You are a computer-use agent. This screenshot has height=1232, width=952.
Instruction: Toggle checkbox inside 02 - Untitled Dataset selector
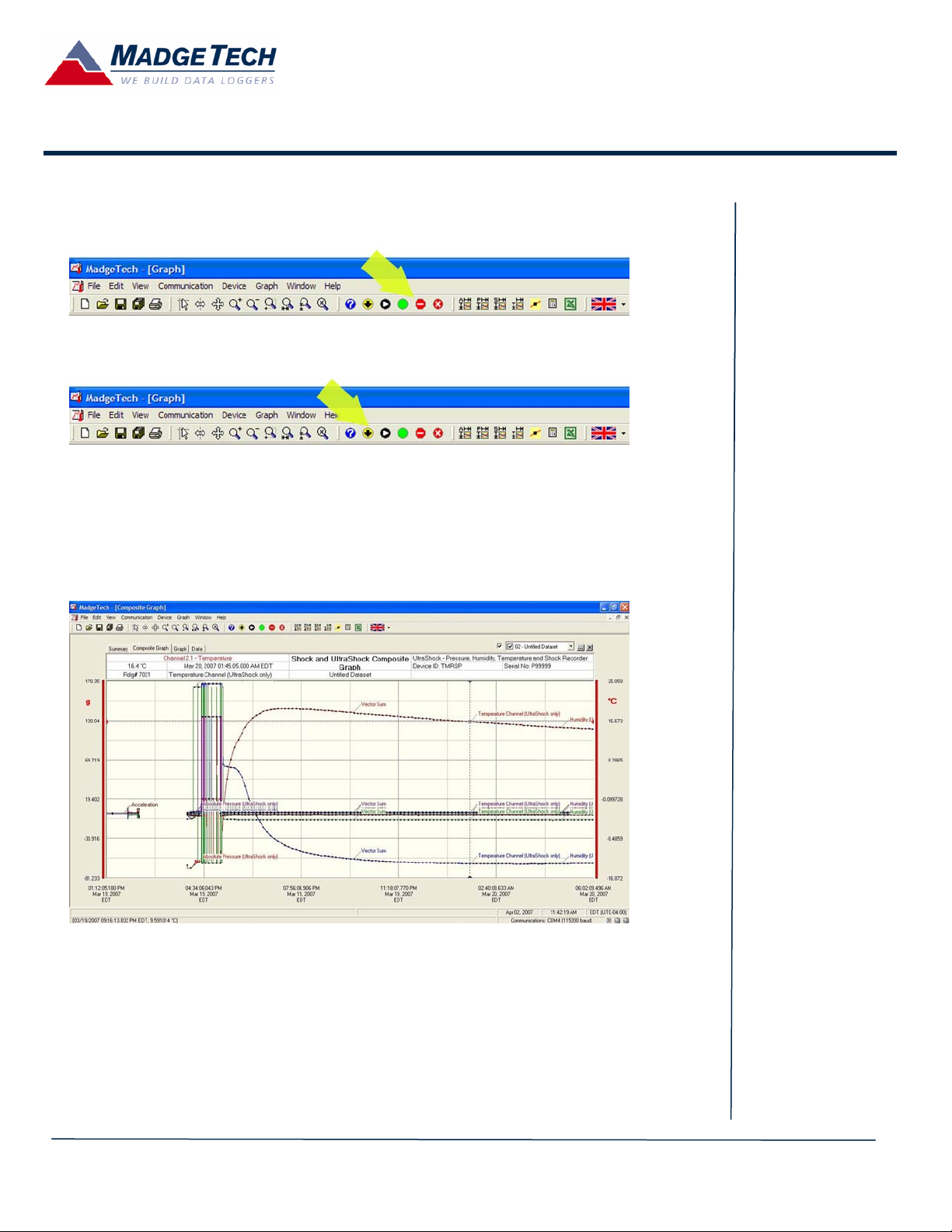click(510, 647)
